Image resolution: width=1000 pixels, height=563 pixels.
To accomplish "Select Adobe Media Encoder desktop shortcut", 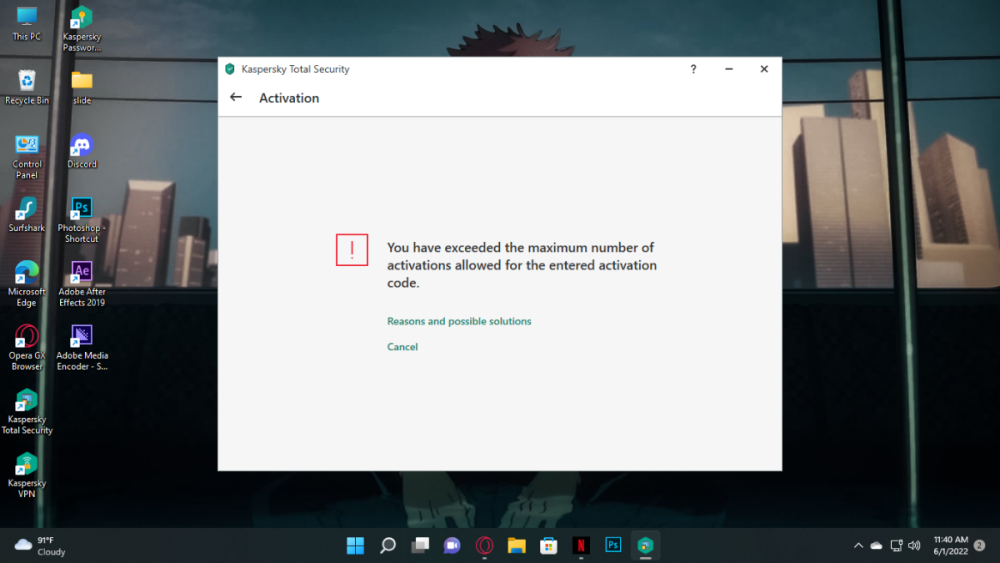I will tap(81, 345).
